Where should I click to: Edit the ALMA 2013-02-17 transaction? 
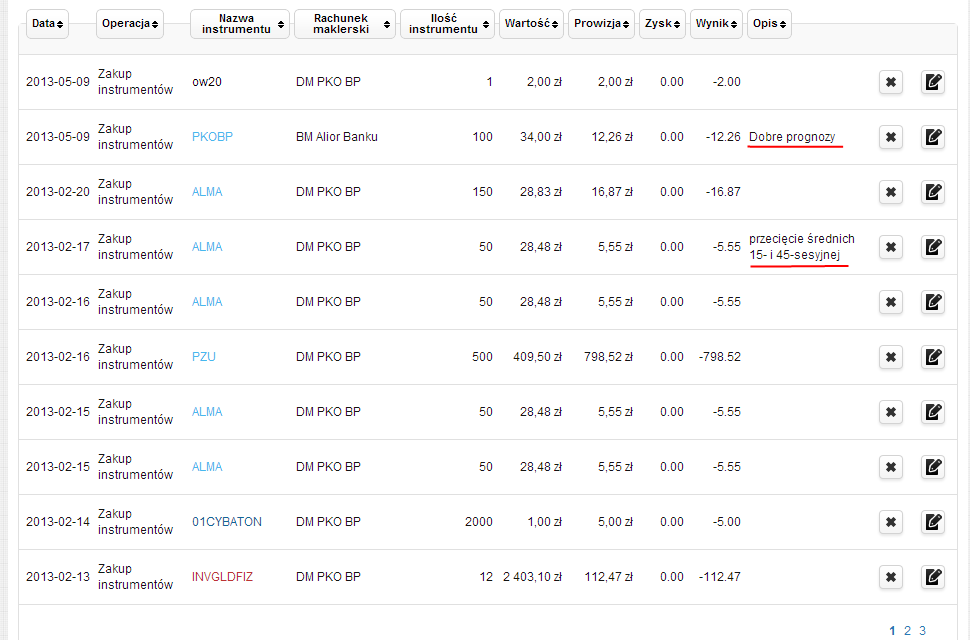932,247
